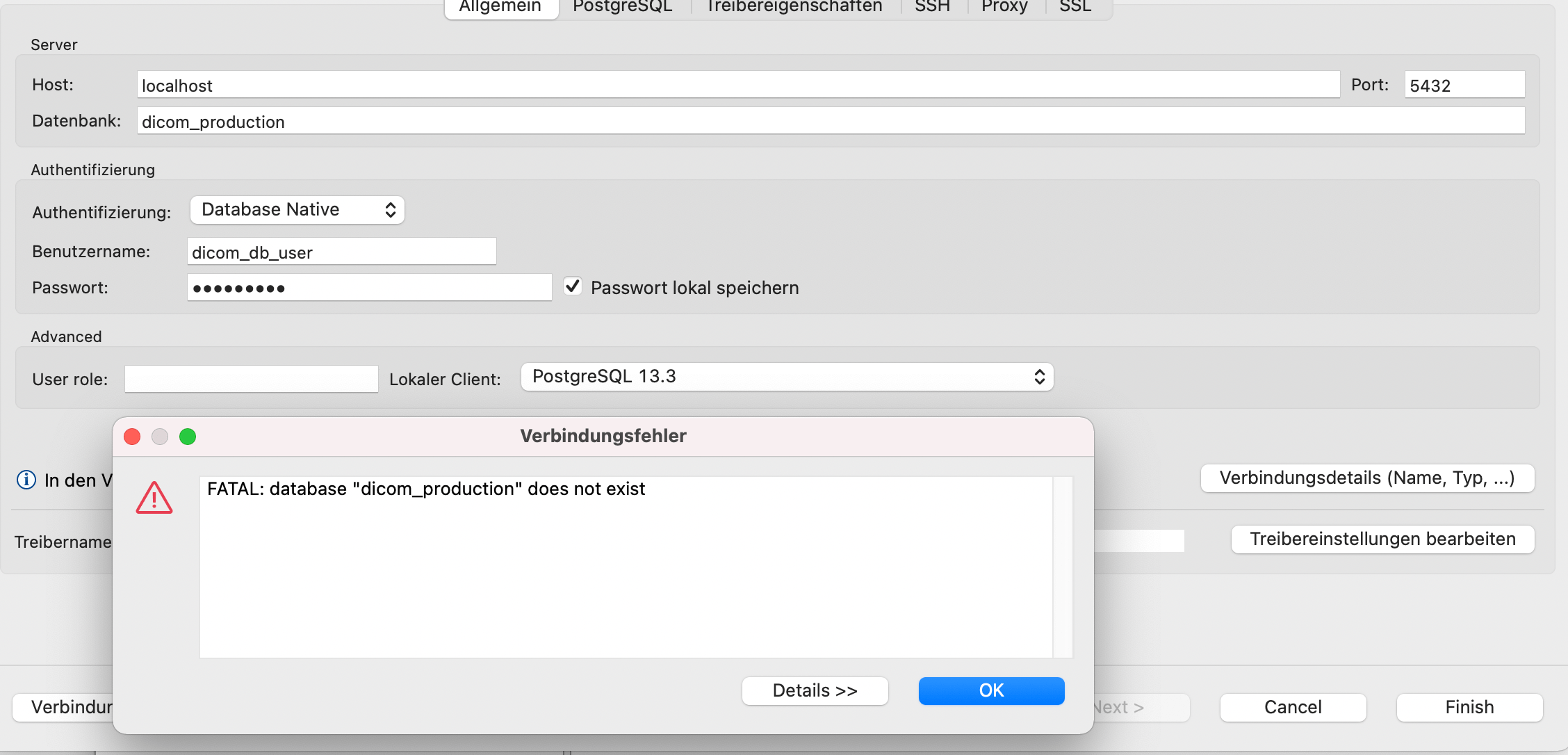Open Treibereinstellungen bearbeiten

(x=1382, y=539)
